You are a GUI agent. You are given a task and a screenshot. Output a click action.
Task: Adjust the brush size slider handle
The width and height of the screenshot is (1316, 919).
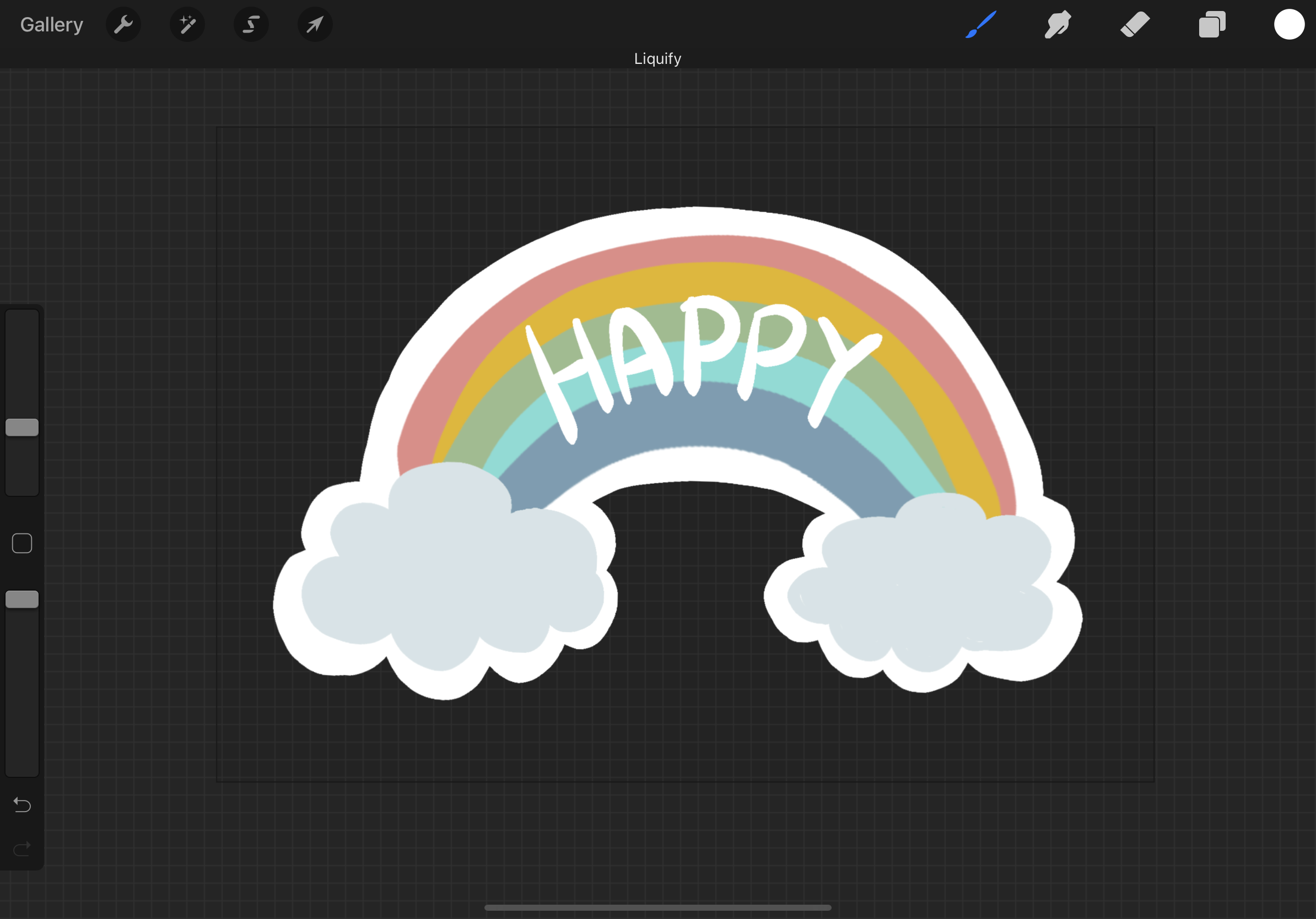(22, 428)
